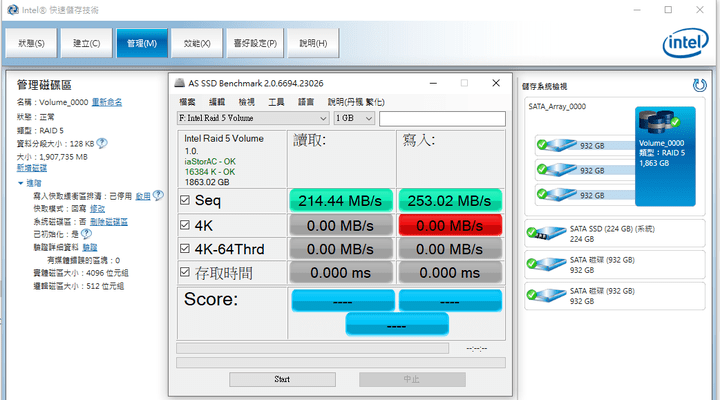Start the AS SSD benchmark
720x400 pixels.
pos(282,379)
